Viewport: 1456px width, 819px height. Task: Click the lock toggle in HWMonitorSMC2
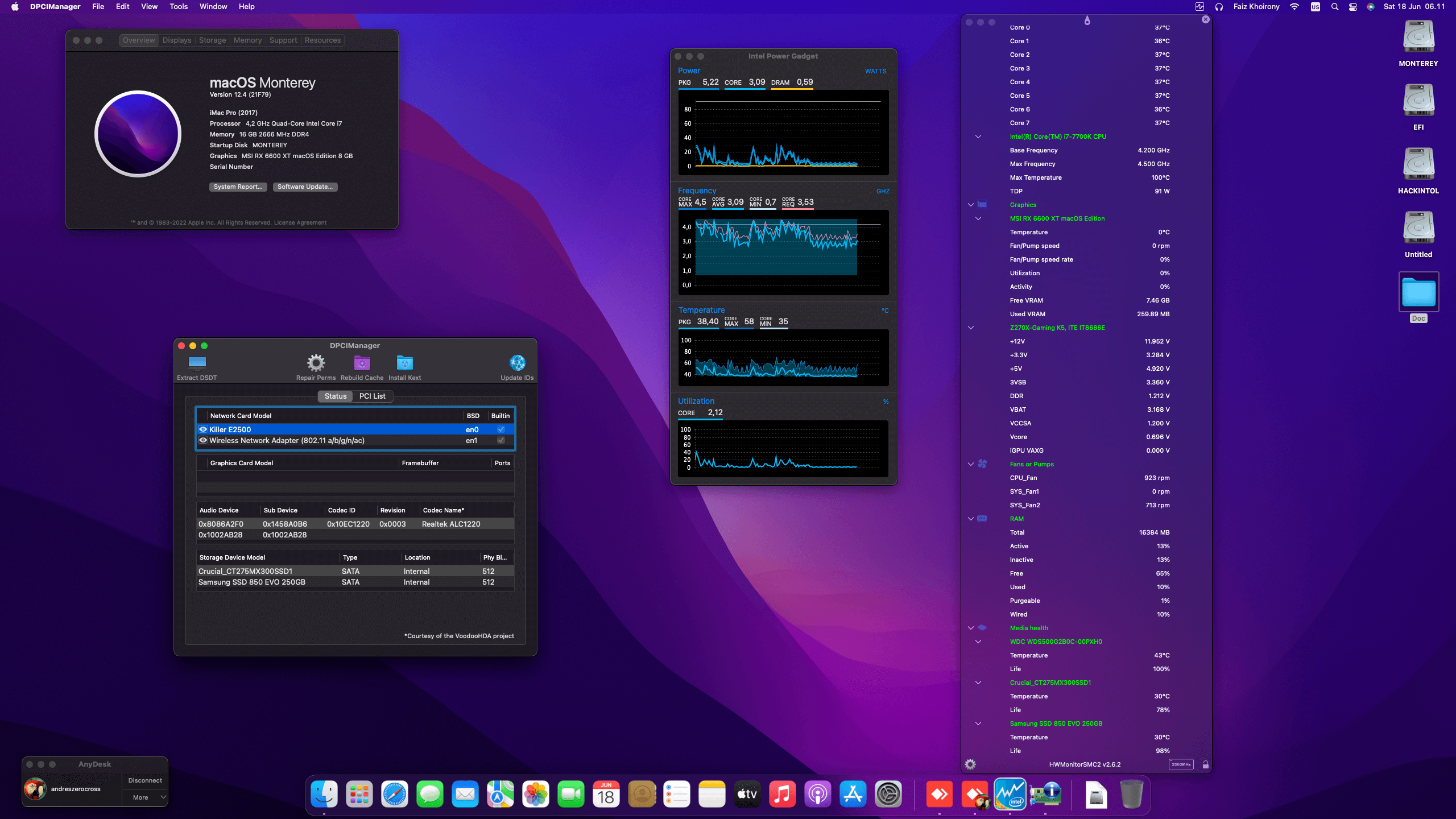pos(1205,764)
